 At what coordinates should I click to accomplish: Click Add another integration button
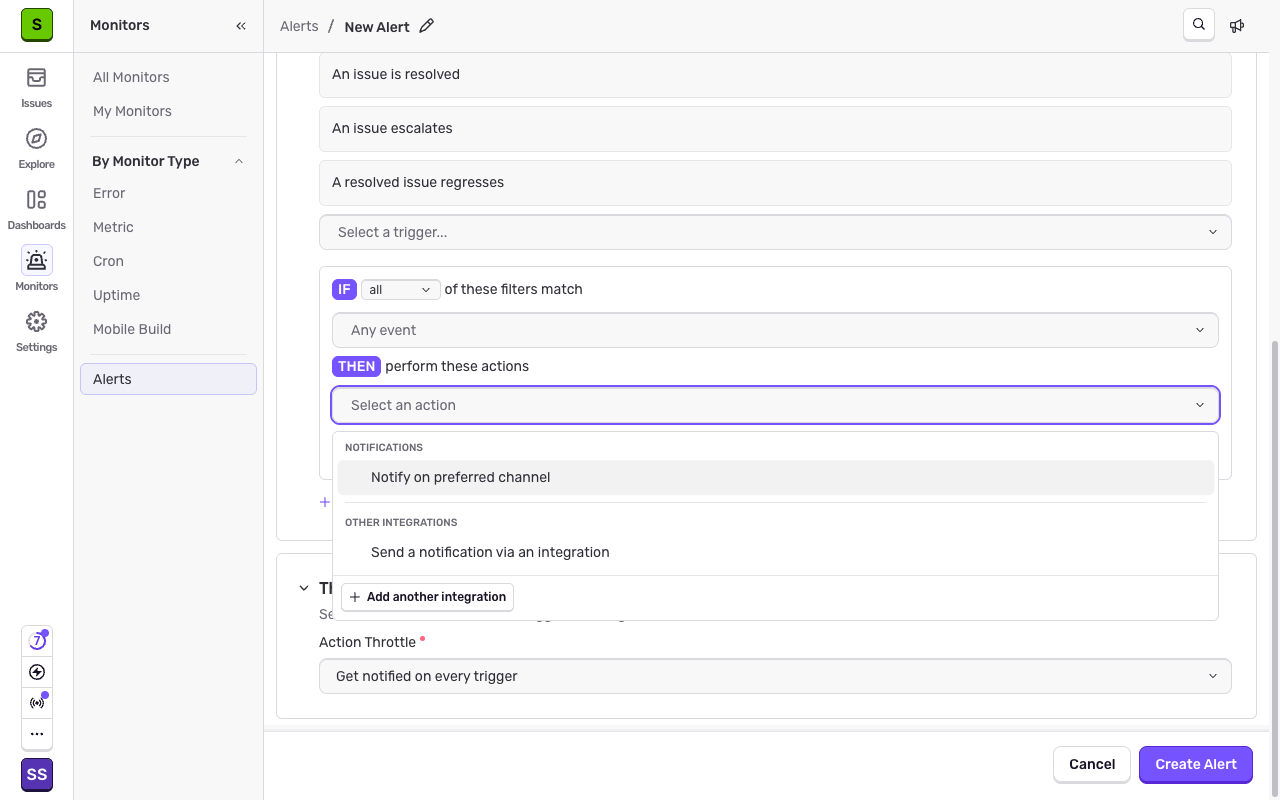click(427, 597)
